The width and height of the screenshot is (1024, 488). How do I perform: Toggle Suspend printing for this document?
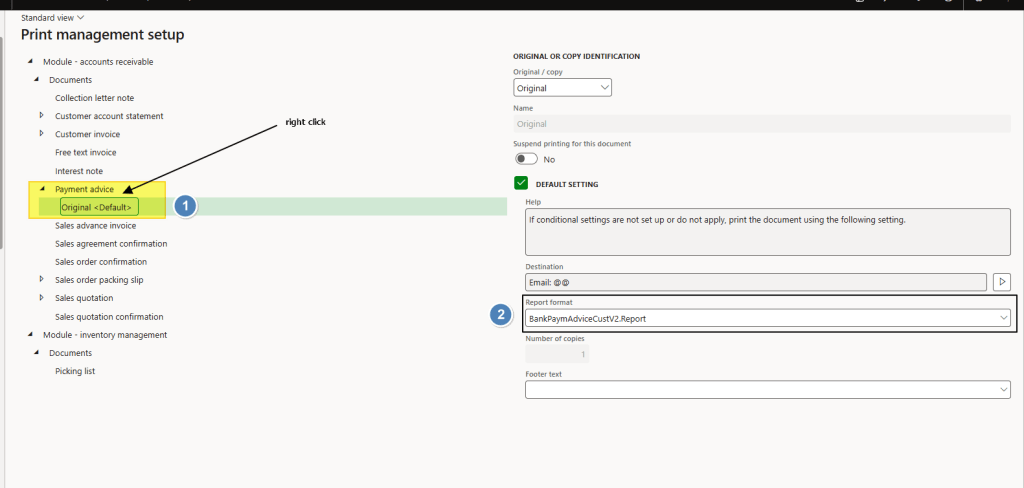pos(526,159)
